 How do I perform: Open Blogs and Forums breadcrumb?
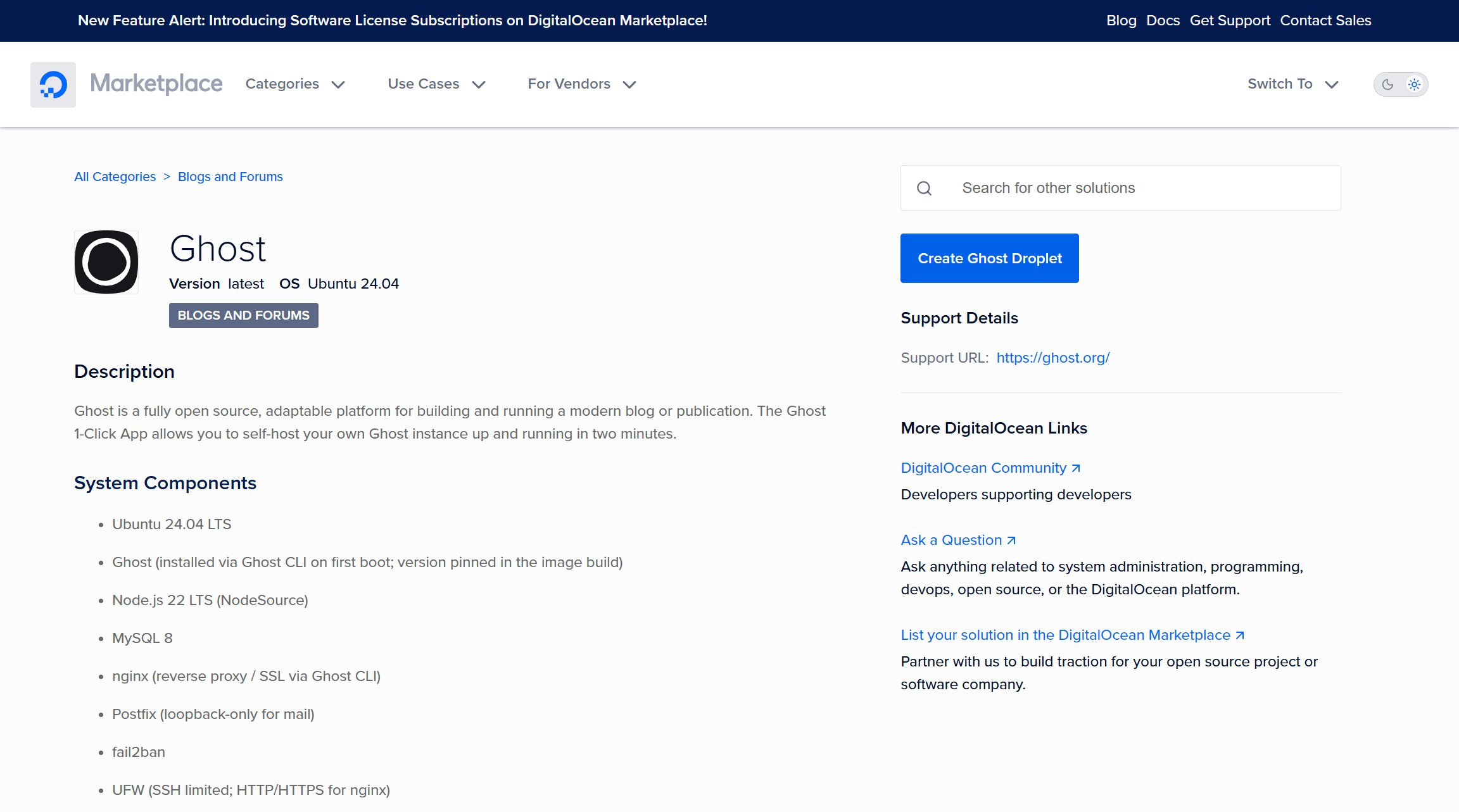click(231, 177)
